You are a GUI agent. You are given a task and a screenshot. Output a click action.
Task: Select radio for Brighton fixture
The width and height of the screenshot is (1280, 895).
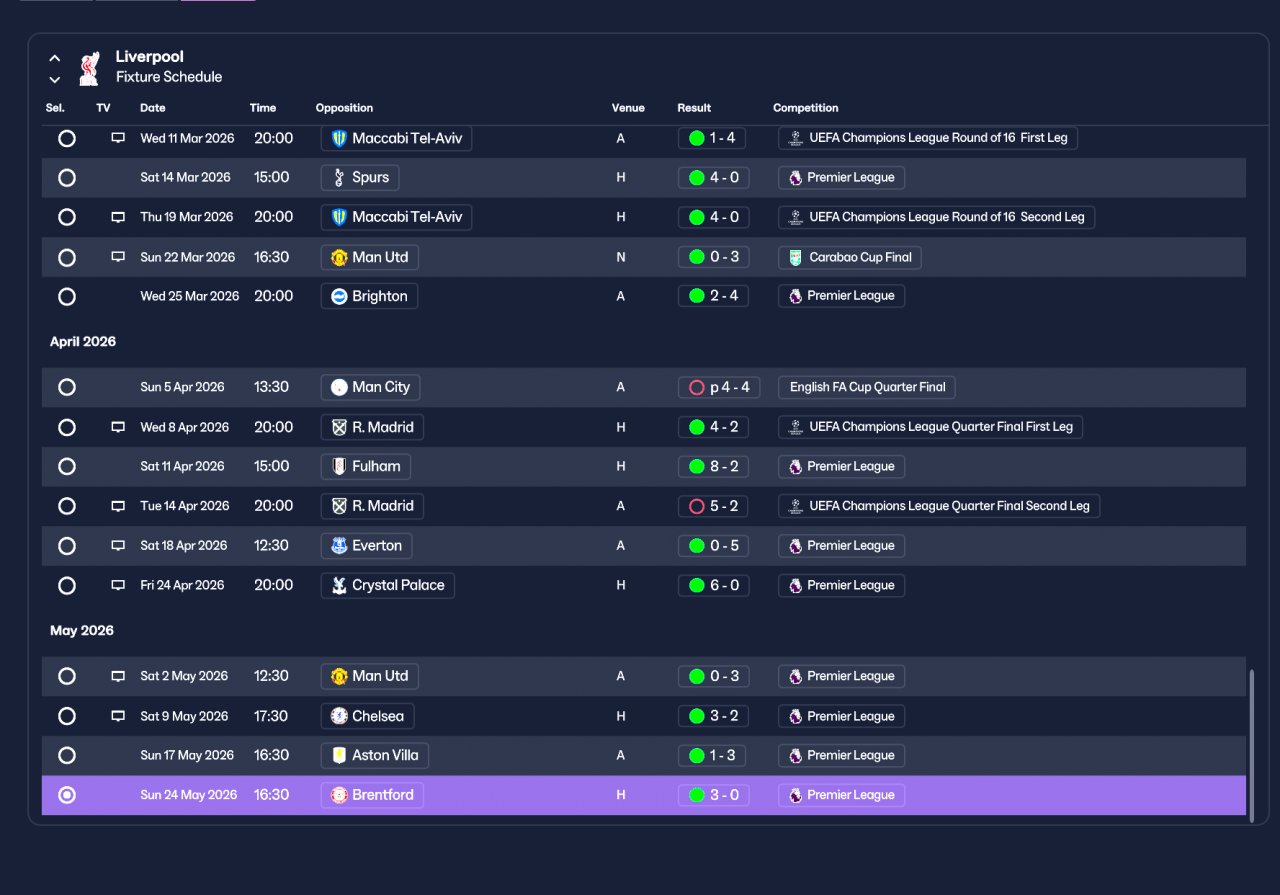click(67, 297)
